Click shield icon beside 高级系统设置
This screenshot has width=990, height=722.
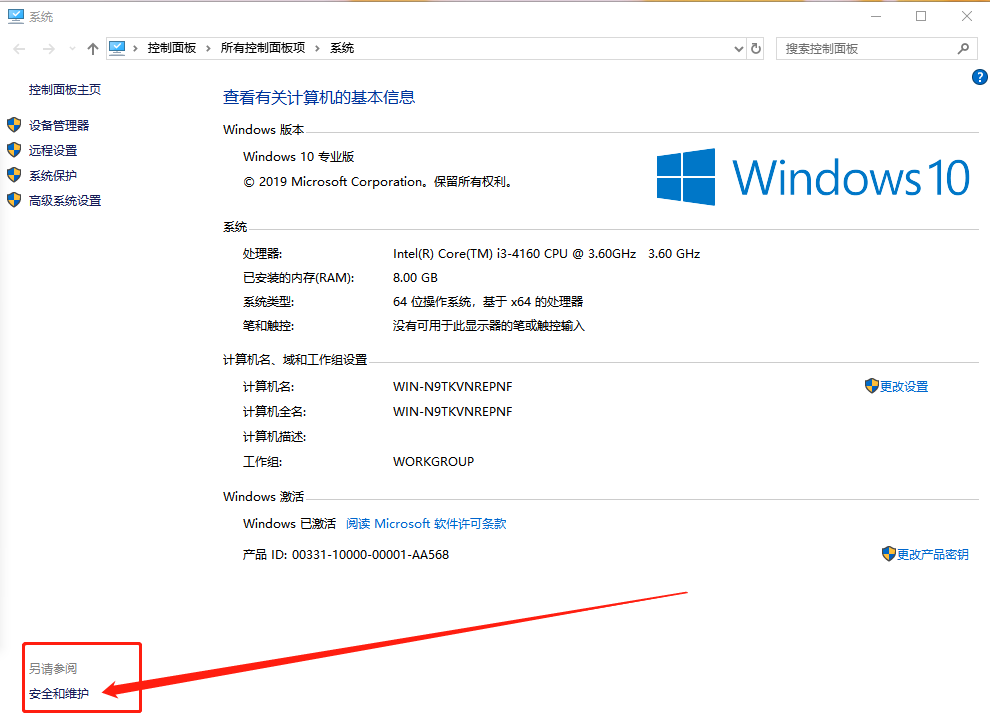point(14,200)
